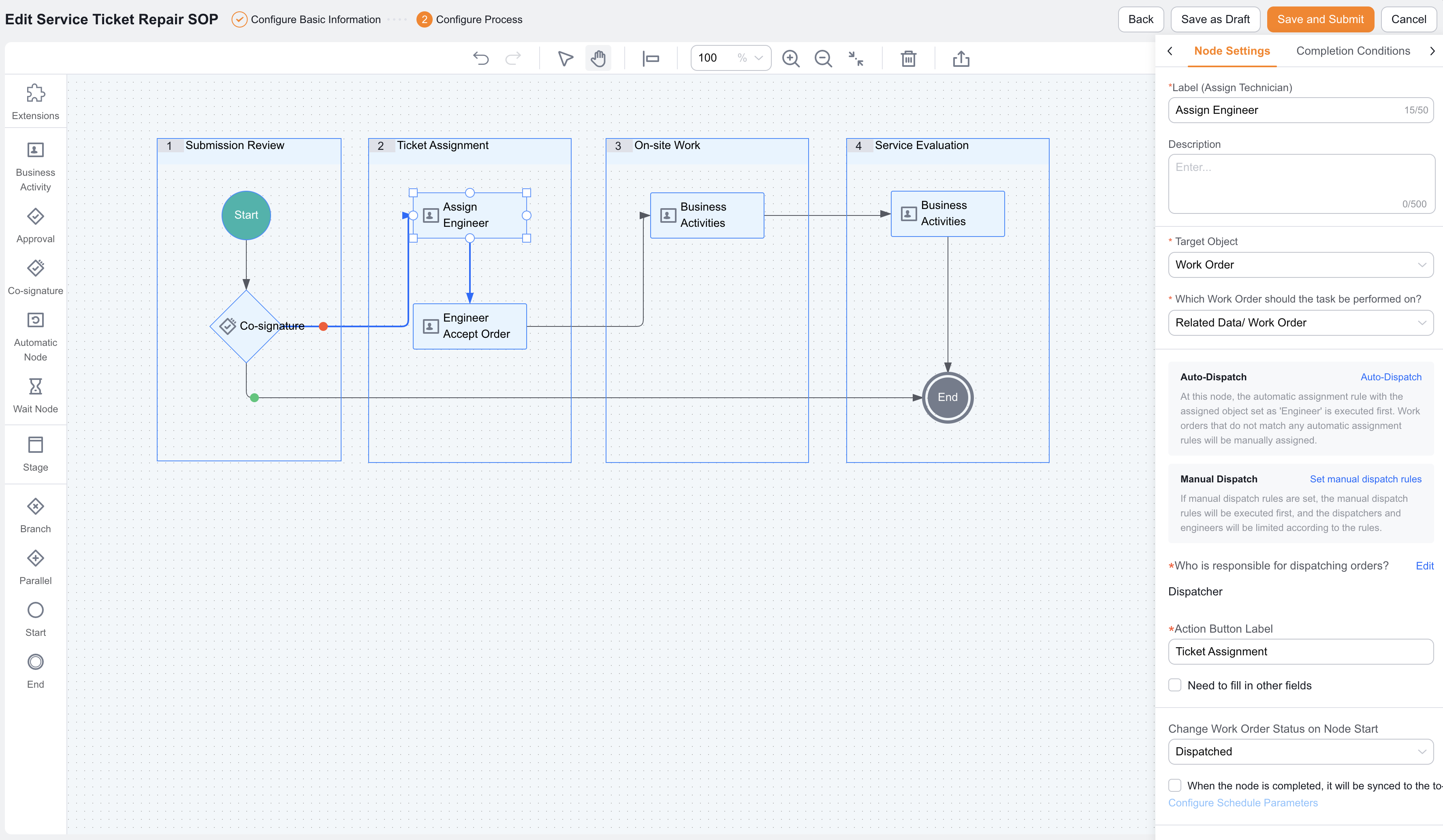Choose the Automatic Node icon
Image resolution: width=1443 pixels, height=840 pixels.
[x=36, y=320]
